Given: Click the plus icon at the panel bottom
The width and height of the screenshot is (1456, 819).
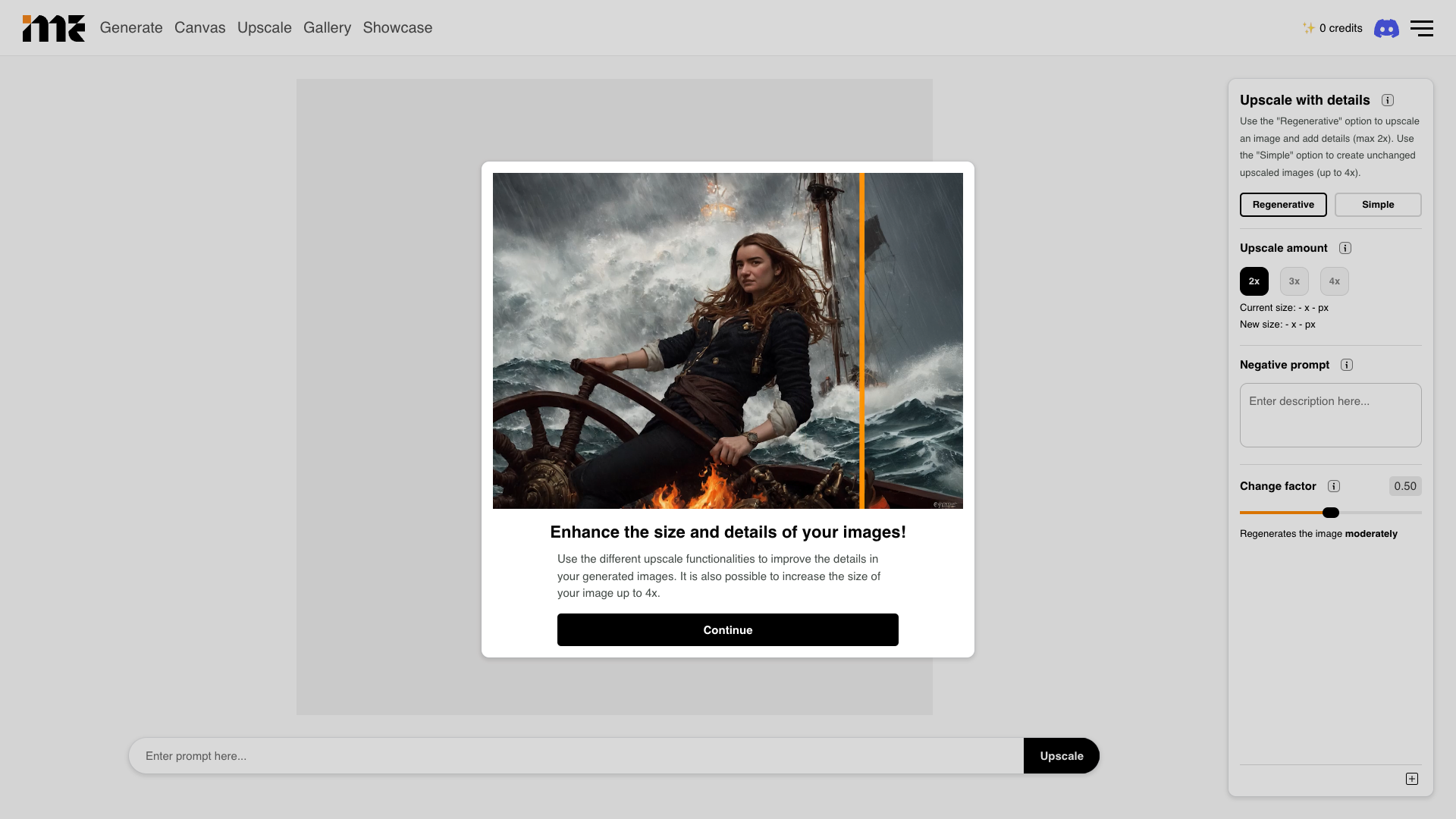Looking at the screenshot, I should point(1412,779).
